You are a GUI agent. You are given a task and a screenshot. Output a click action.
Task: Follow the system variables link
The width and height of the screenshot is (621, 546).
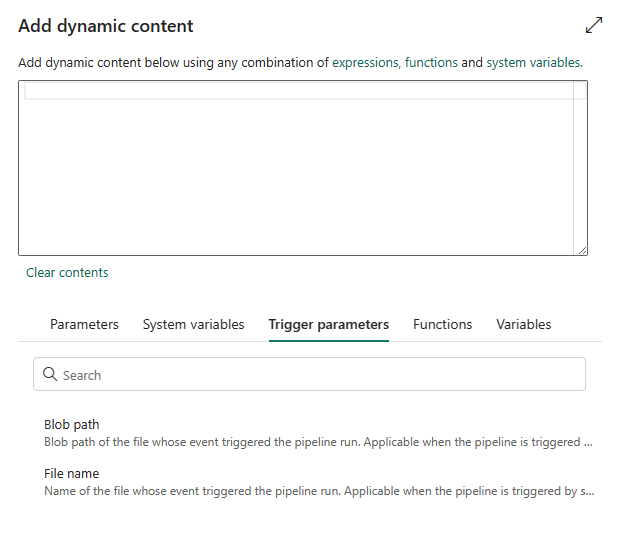tap(534, 63)
